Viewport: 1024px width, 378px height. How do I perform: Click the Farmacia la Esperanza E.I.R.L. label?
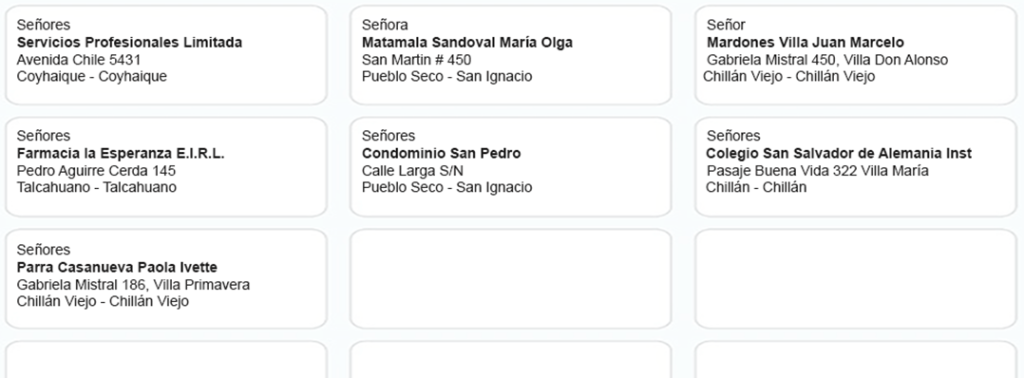click(x=120, y=153)
